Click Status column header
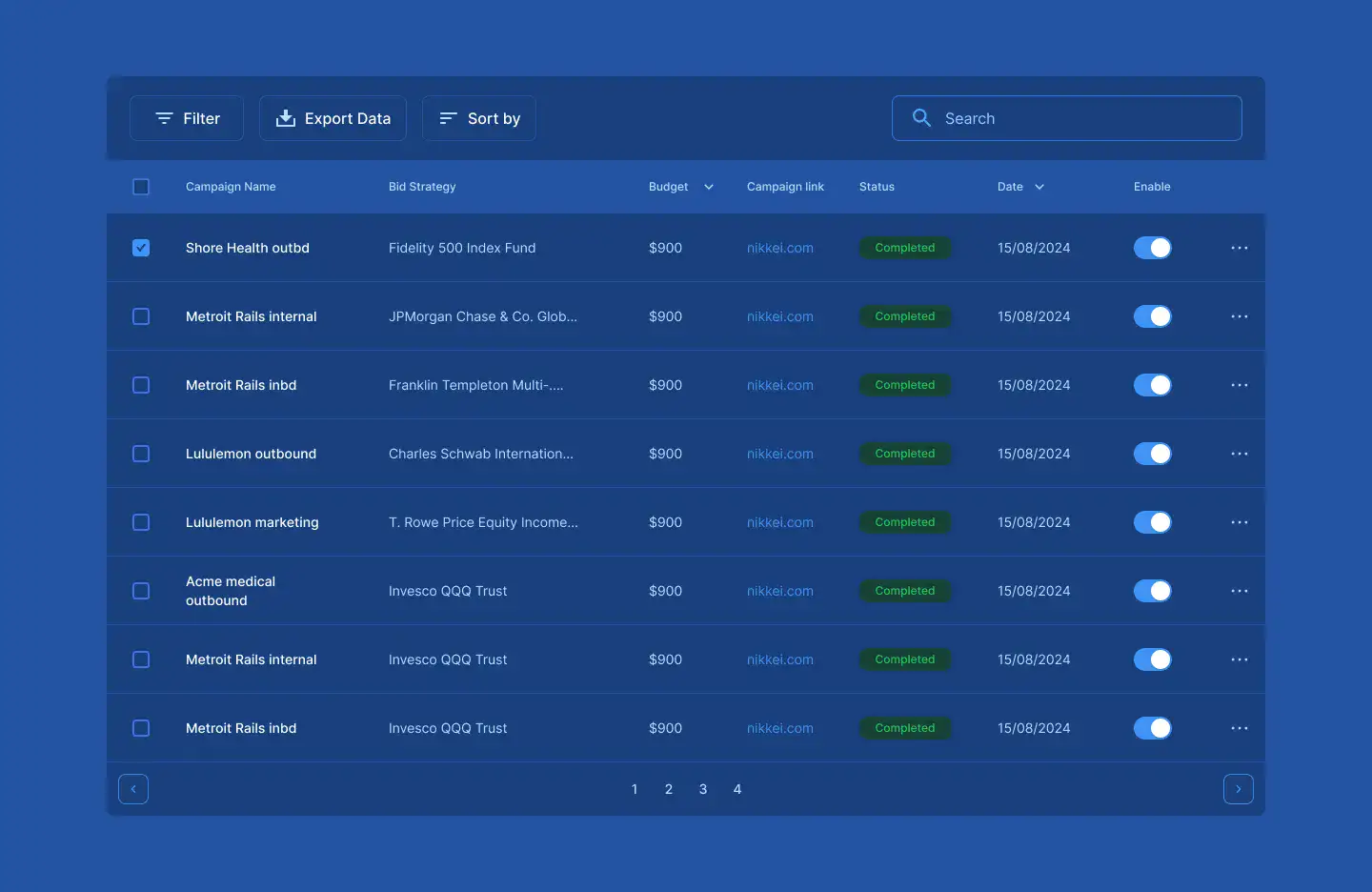1372x892 pixels. coord(877,187)
